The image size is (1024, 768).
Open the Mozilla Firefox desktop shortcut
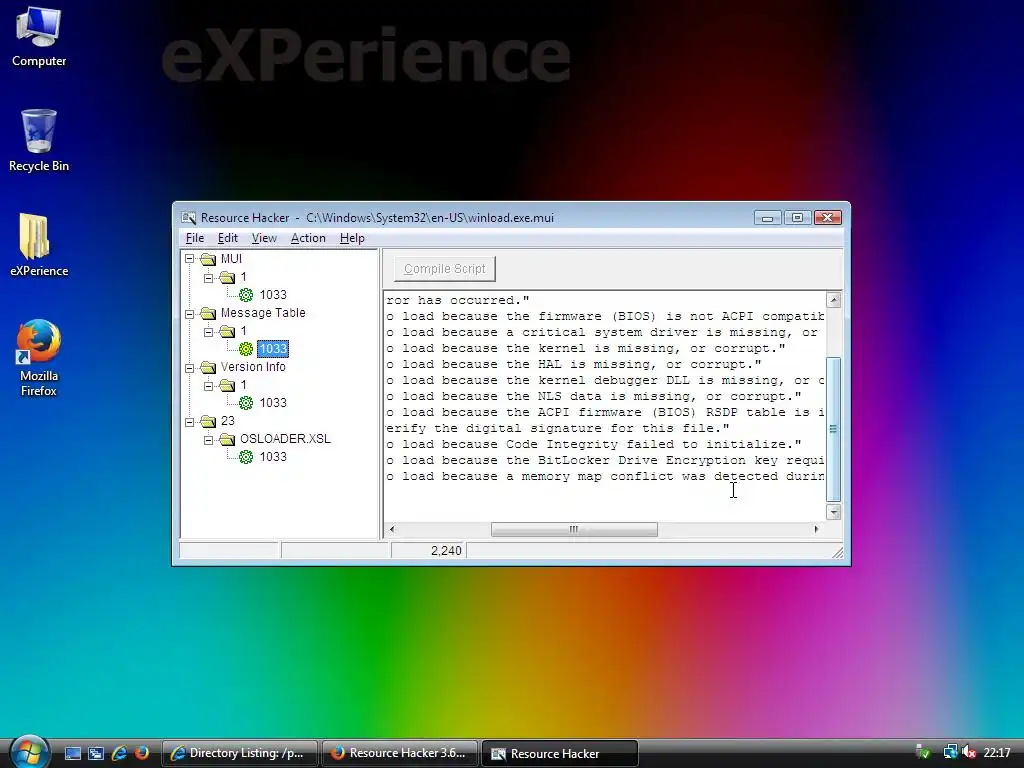[39, 358]
